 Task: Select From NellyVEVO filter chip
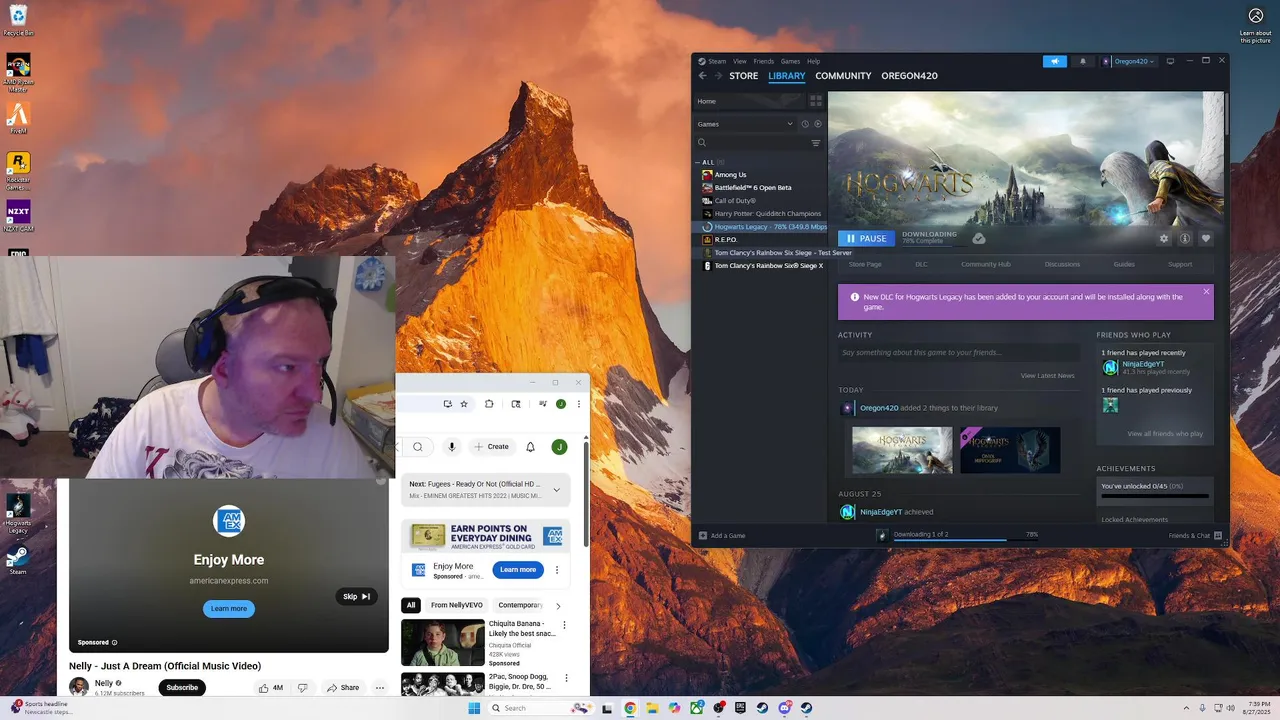click(x=457, y=605)
